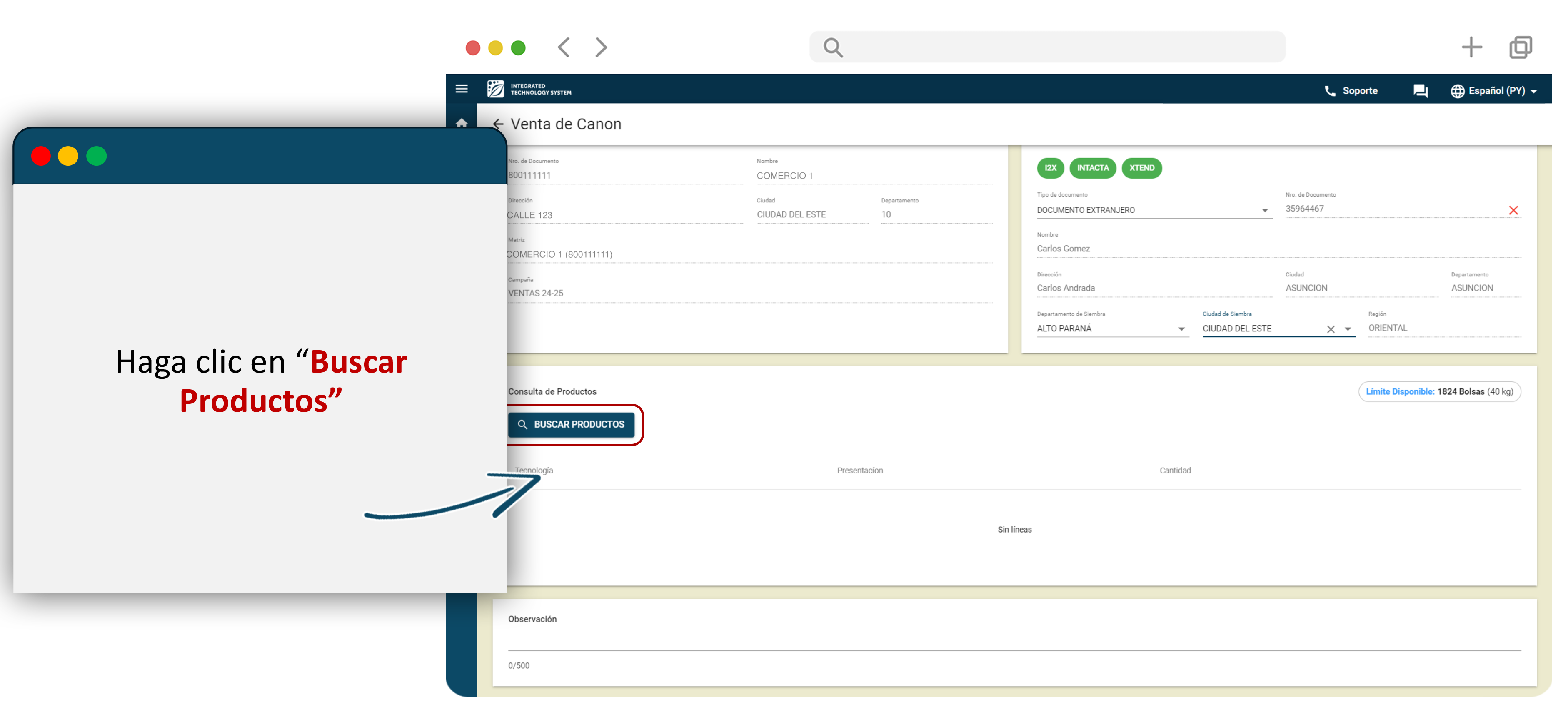Toggle the I2X technology chip
1568x712 pixels.
pyautogui.click(x=1050, y=168)
